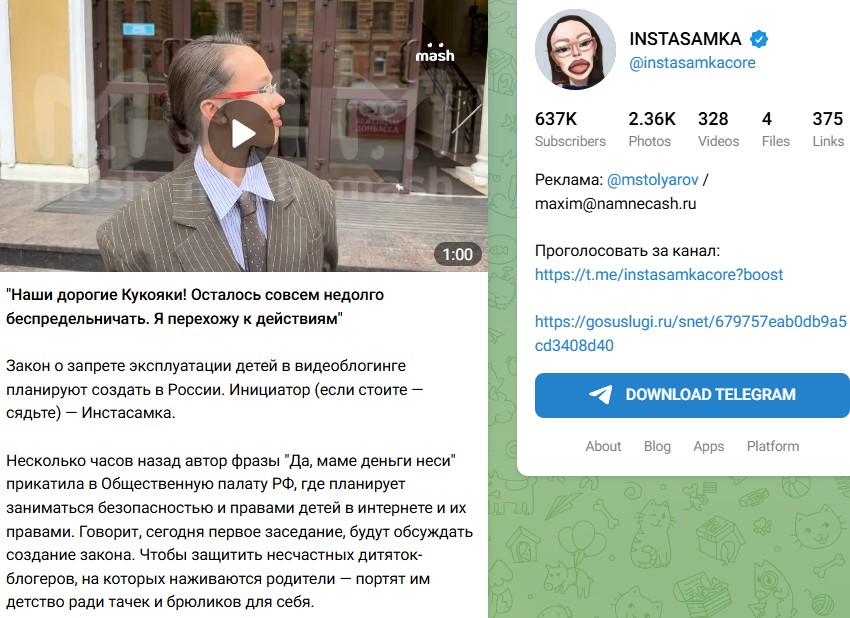
Task: Click the Telegram paper plane icon
Action: coord(601,395)
